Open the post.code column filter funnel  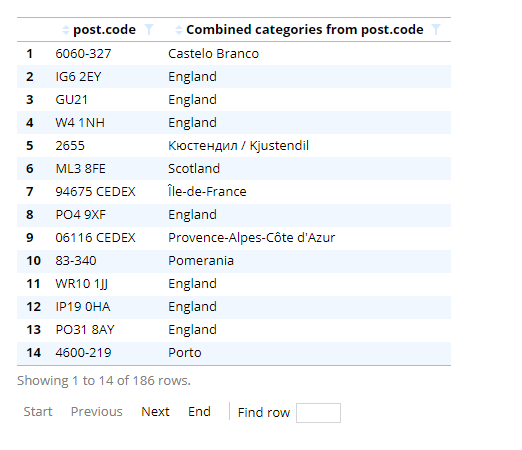149,30
